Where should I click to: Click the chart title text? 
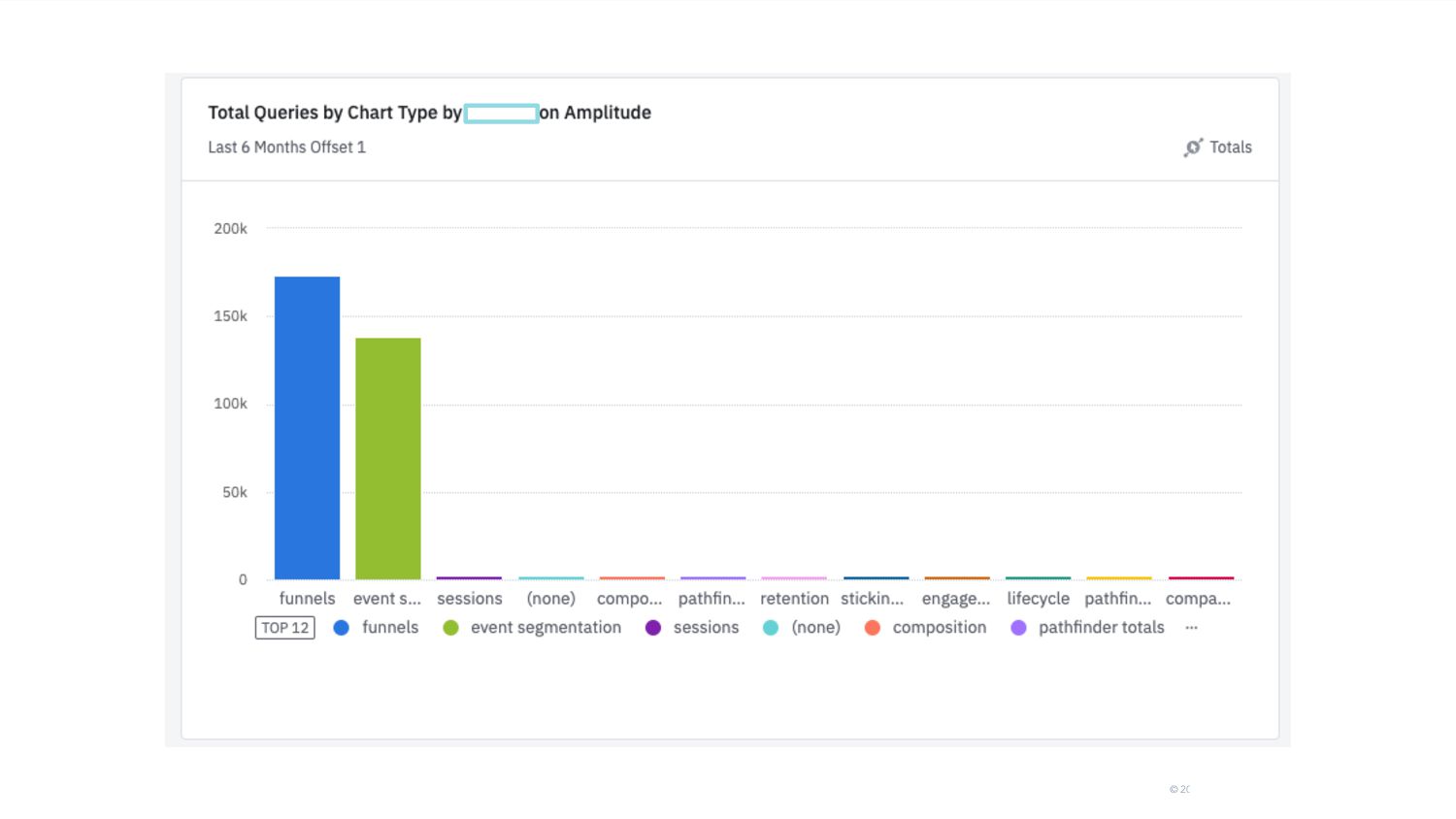(429, 113)
